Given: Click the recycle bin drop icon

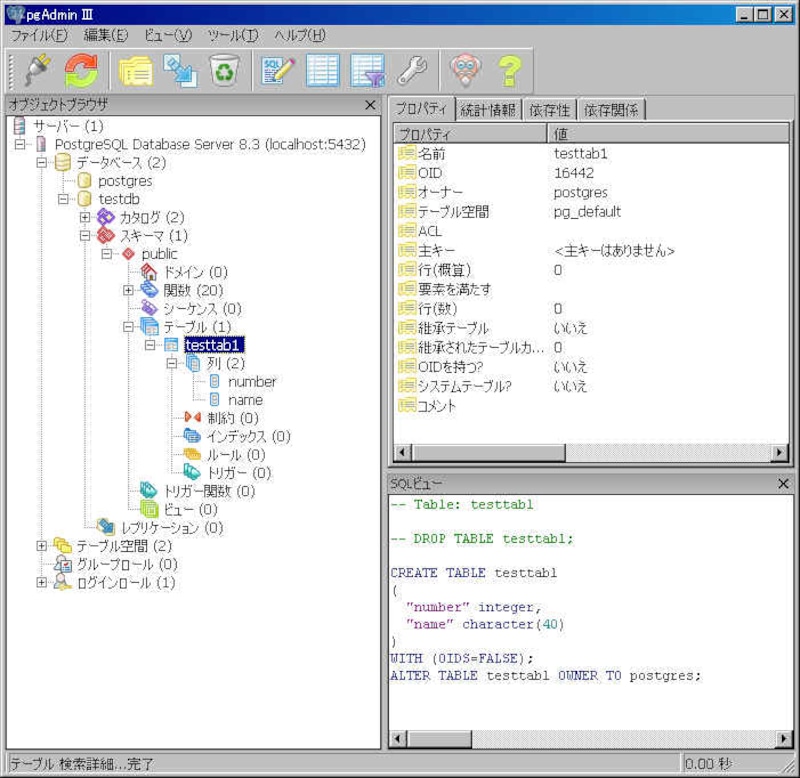Looking at the screenshot, I should tap(223, 71).
